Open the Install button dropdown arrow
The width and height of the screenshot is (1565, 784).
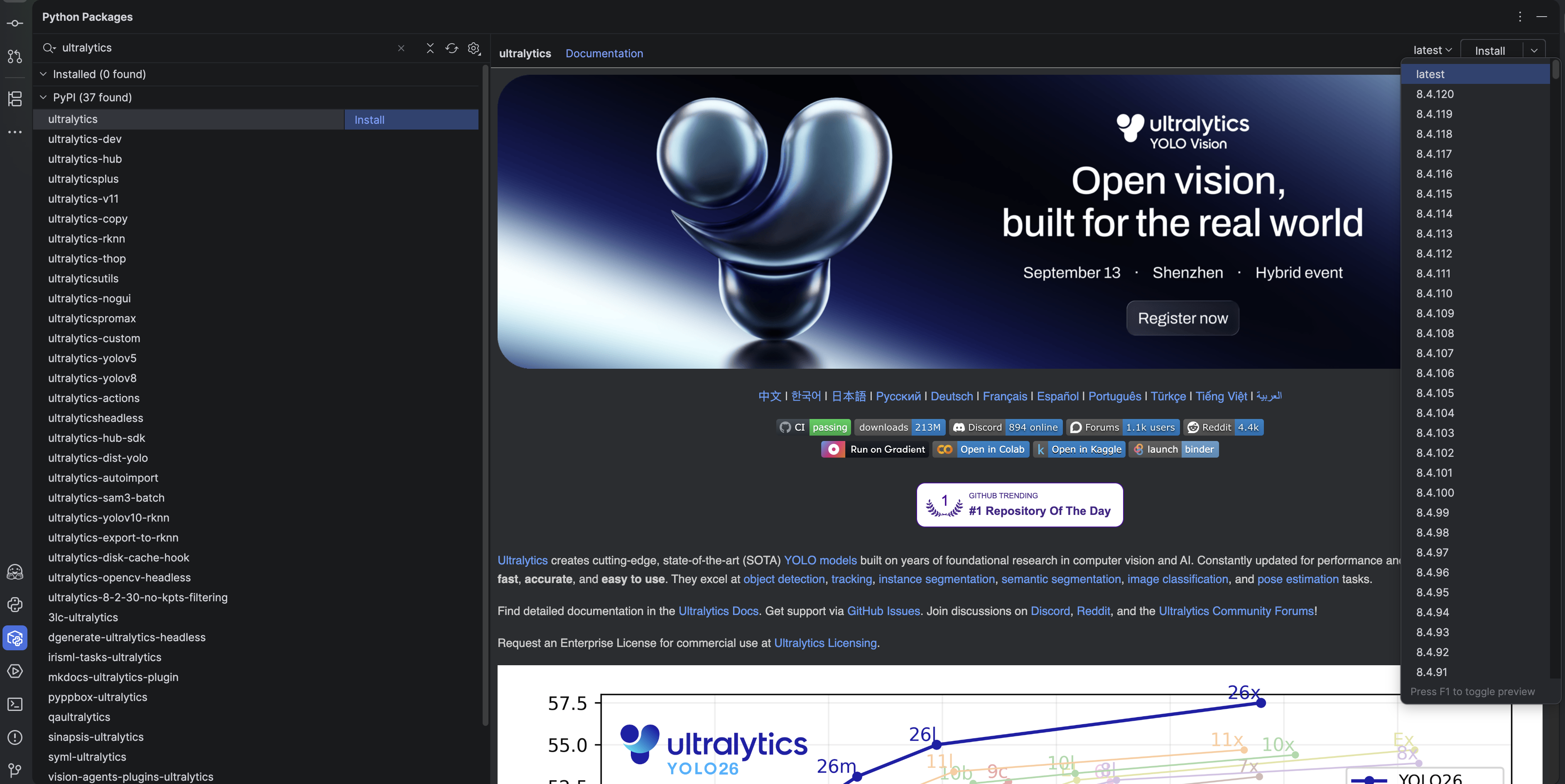point(1534,50)
